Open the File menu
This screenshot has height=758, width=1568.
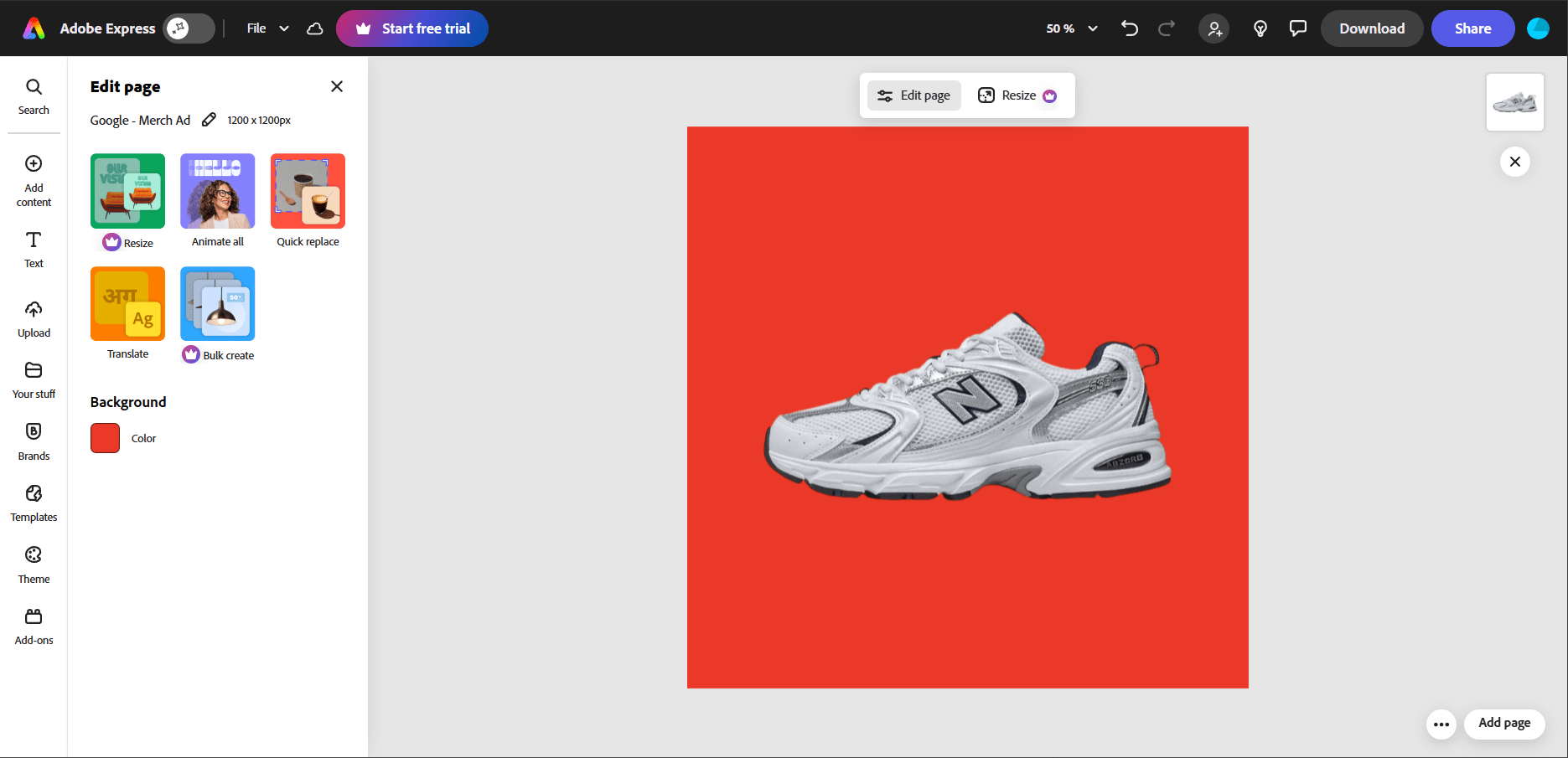click(256, 28)
